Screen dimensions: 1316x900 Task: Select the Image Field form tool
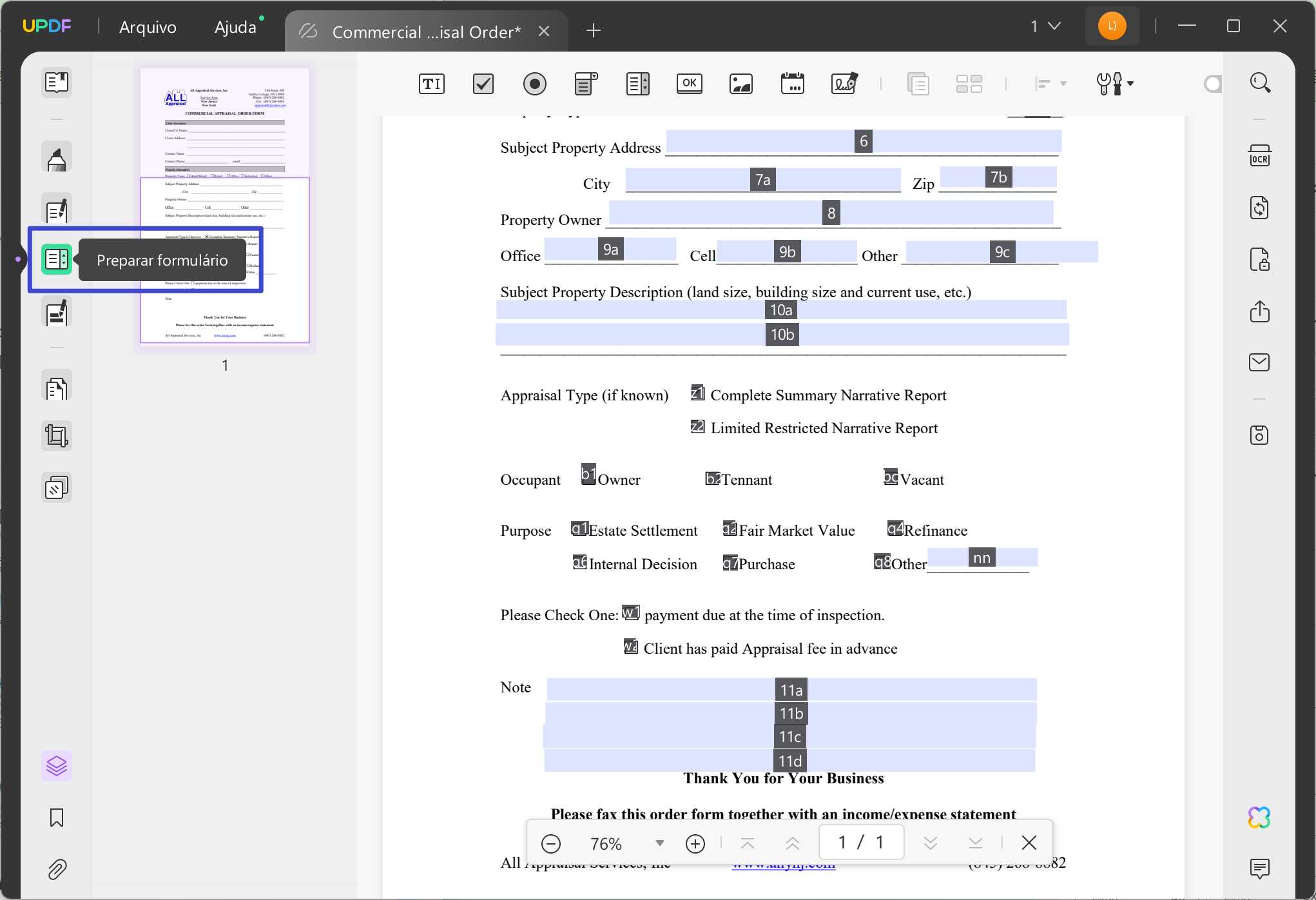740,84
